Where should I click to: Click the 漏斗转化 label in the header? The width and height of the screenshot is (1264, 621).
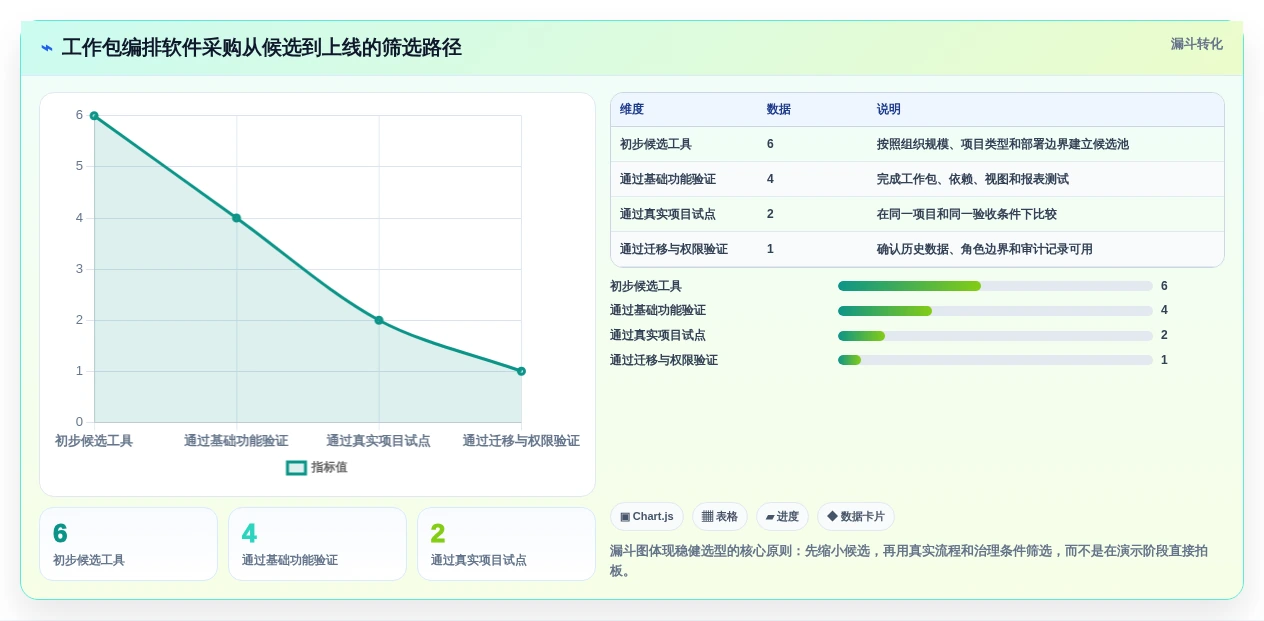coord(1196,44)
